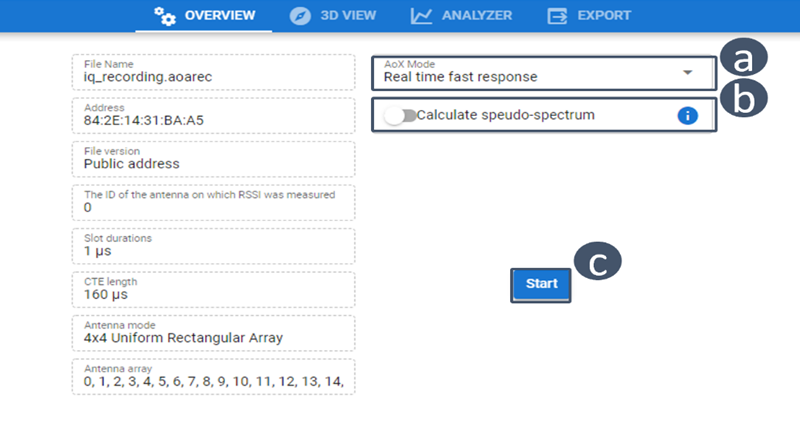Click the compass icon for 3D View

point(300,16)
